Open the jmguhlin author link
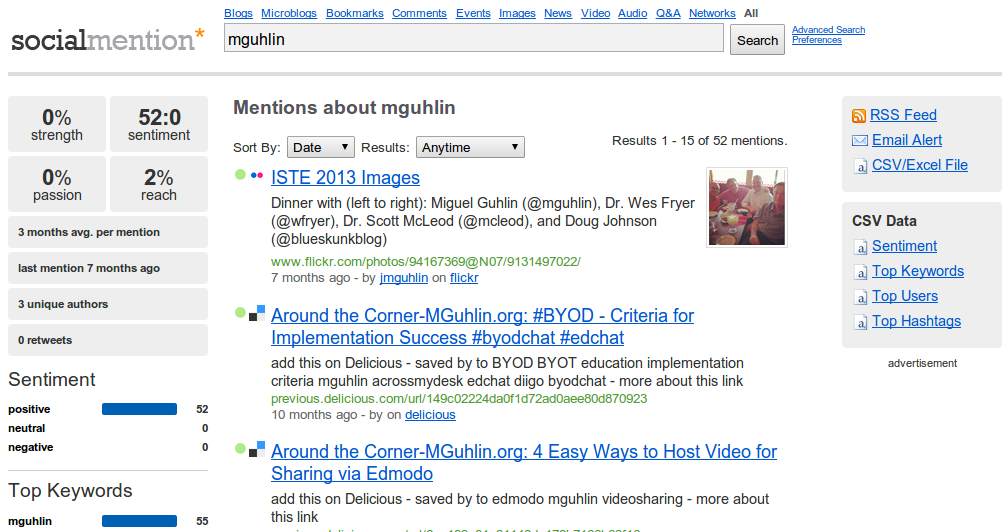Image resolution: width=1006 pixels, height=532 pixels. [404, 278]
